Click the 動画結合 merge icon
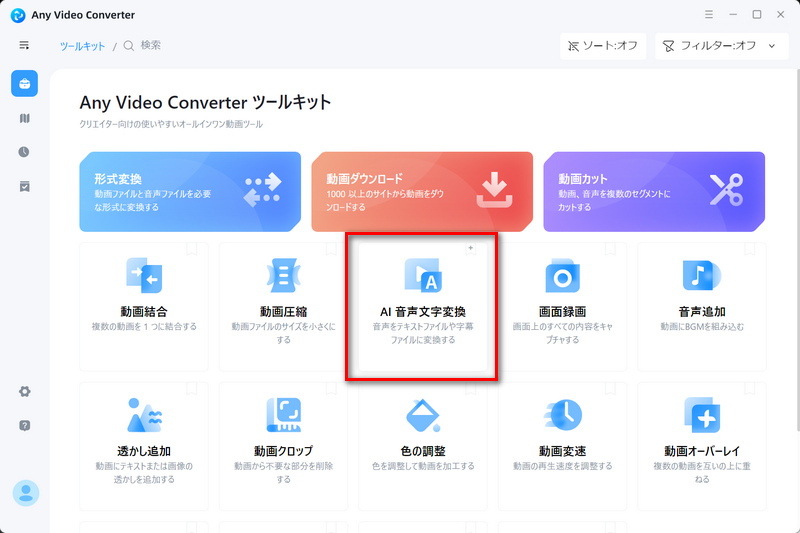Image resolution: width=800 pixels, height=533 pixels. [144, 275]
